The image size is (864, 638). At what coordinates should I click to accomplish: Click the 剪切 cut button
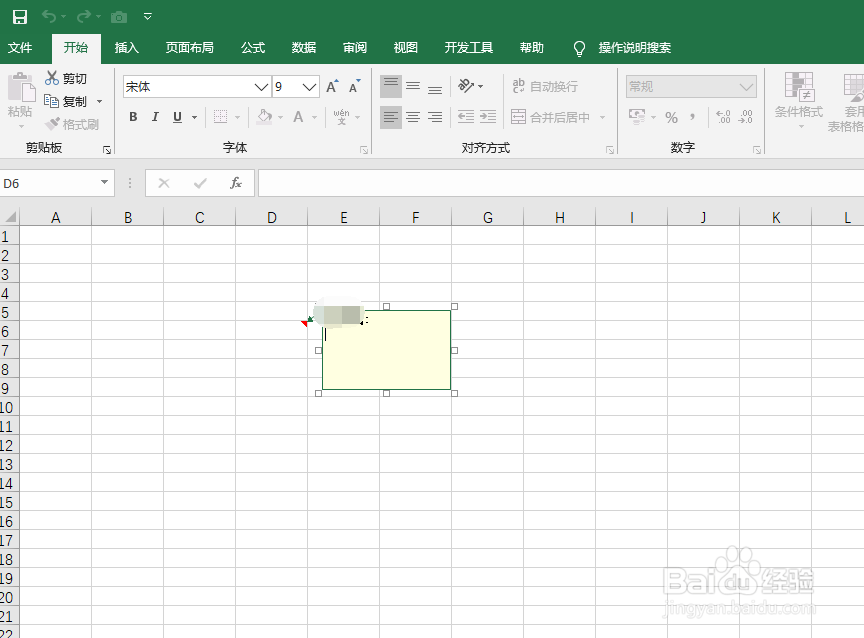pos(66,78)
